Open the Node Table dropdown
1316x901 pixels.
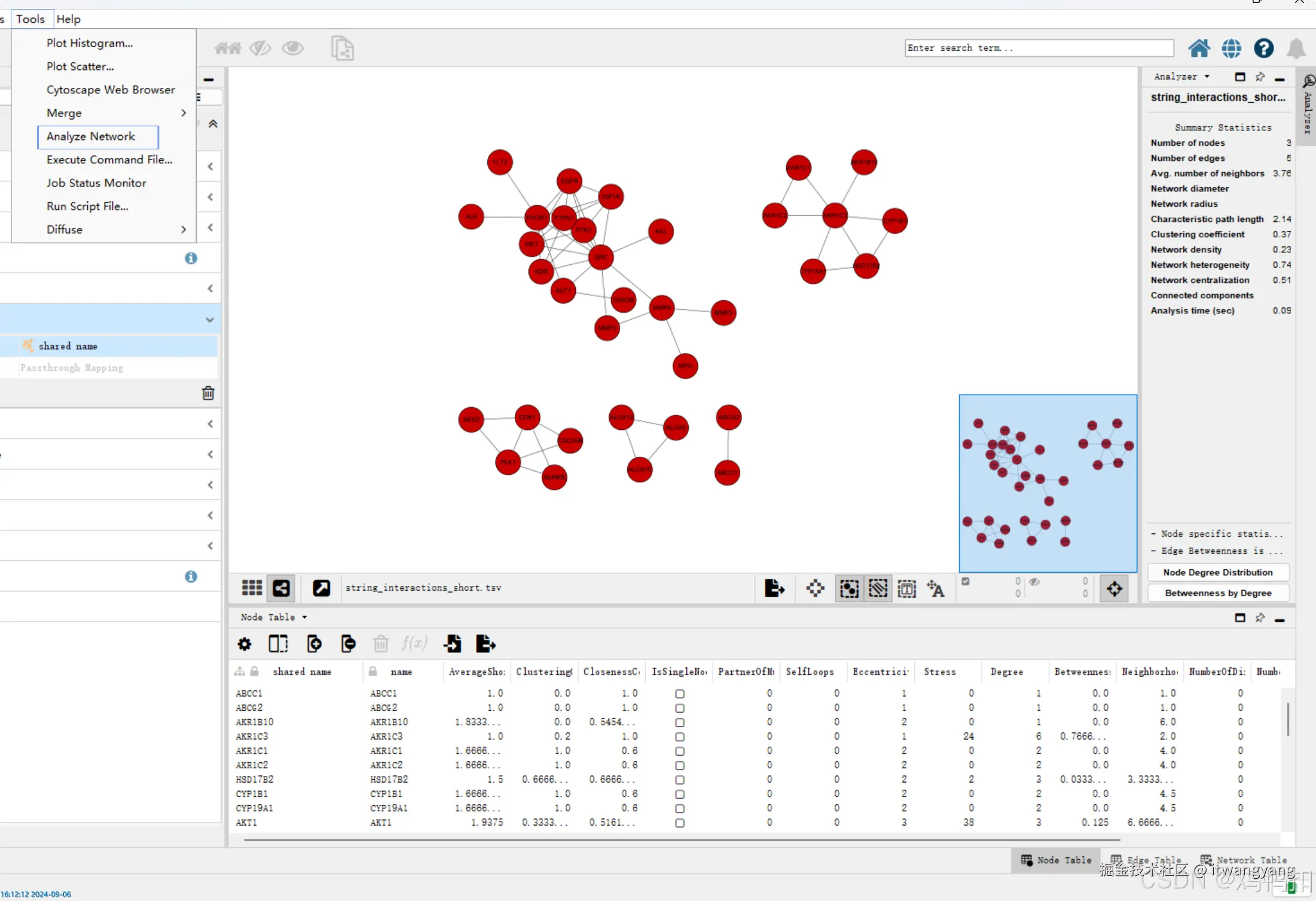(274, 617)
